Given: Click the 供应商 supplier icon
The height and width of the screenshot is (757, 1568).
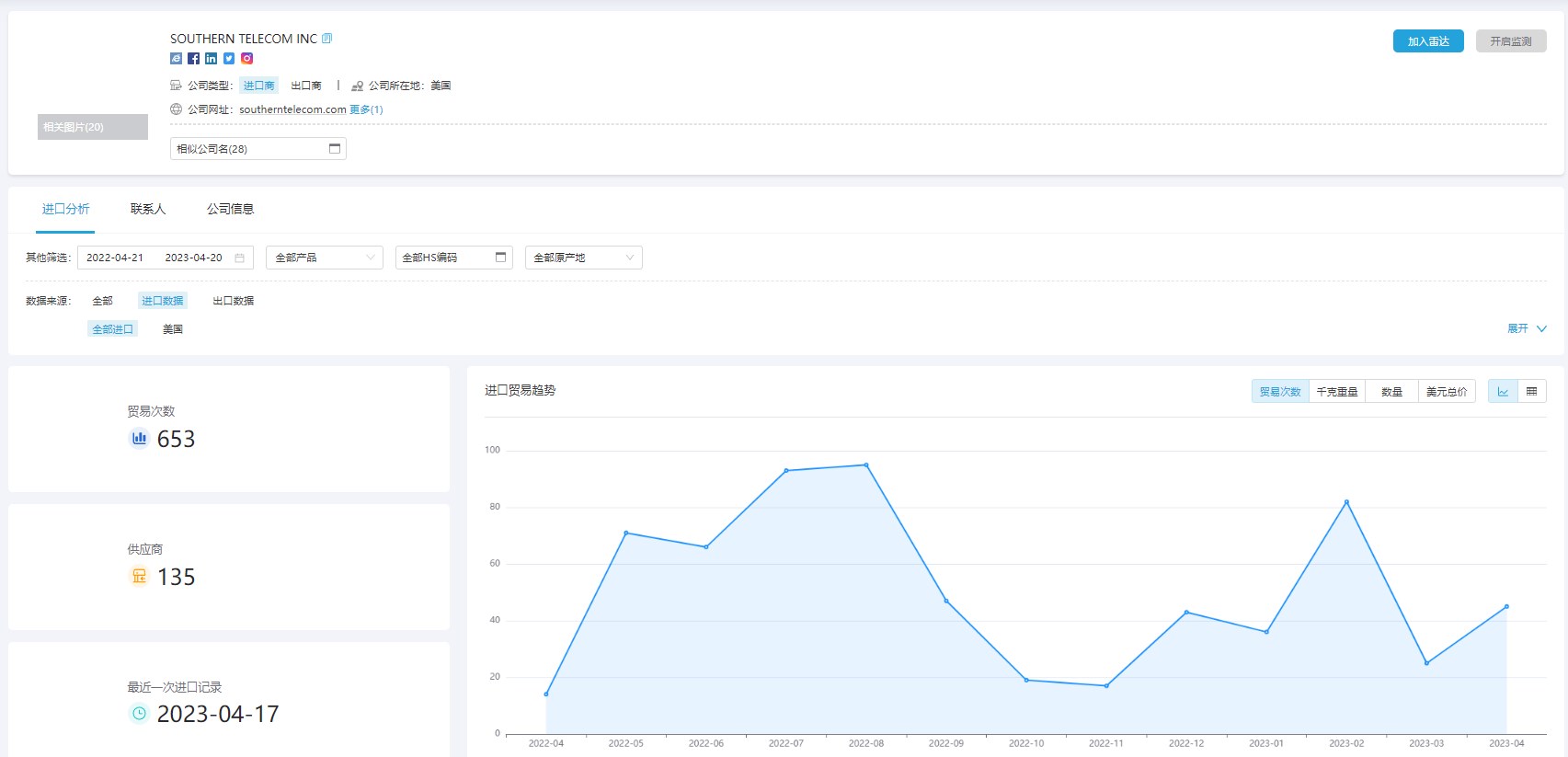Looking at the screenshot, I should [139, 576].
